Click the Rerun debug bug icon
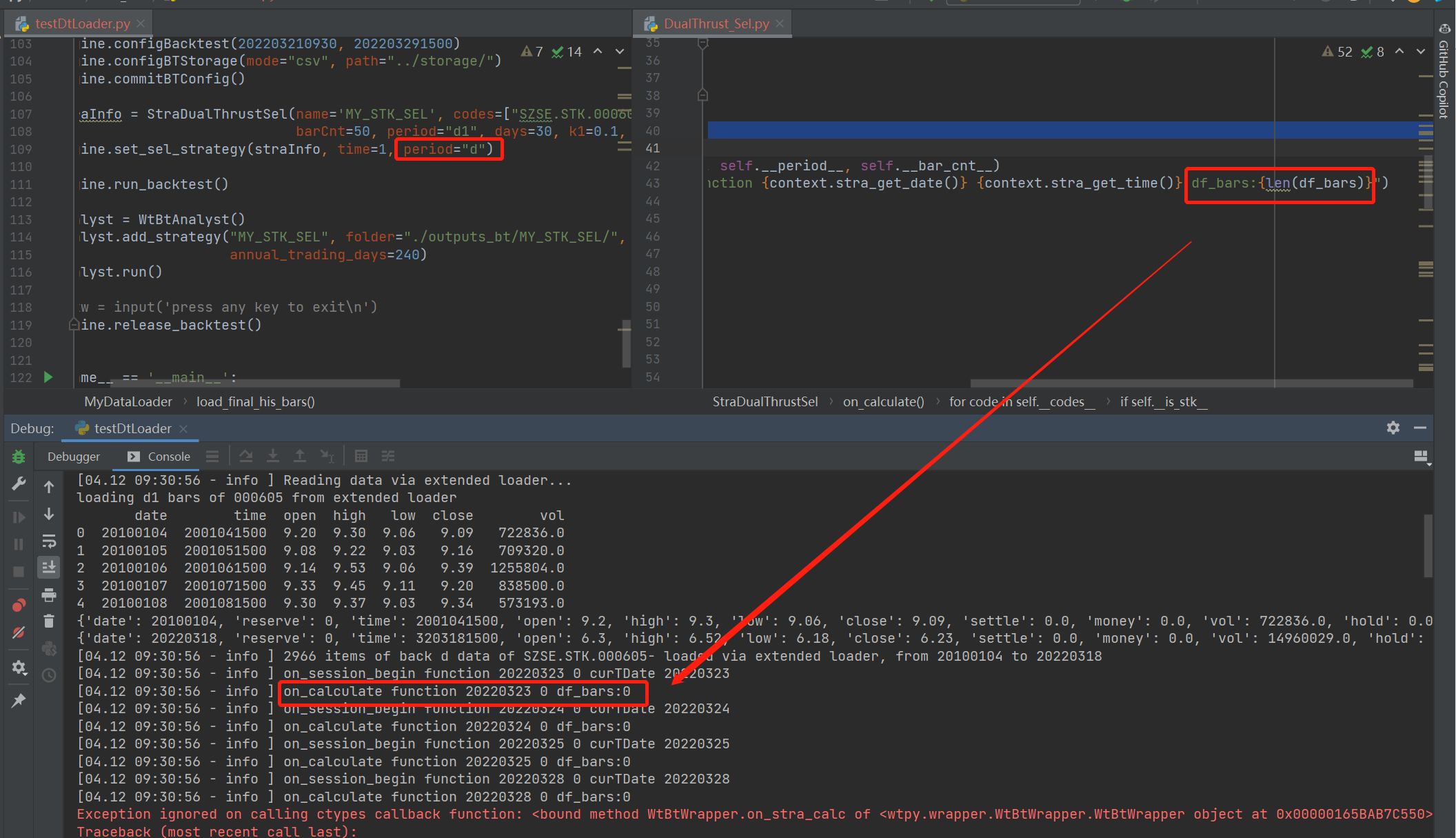Screen dimensions: 1456x838 (19, 457)
